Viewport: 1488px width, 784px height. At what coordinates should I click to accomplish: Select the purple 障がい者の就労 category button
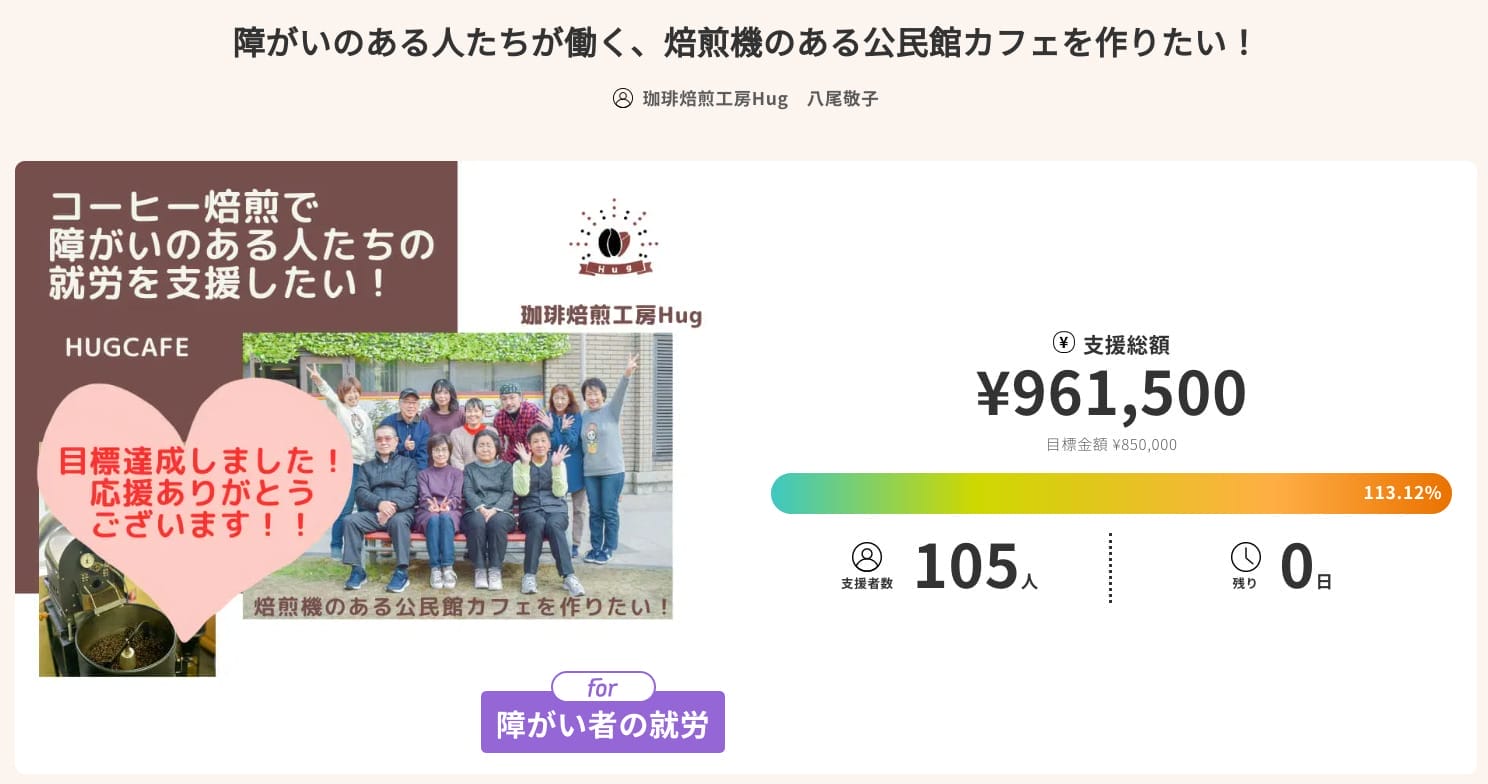pyautogui.click(x=602, y=721)
